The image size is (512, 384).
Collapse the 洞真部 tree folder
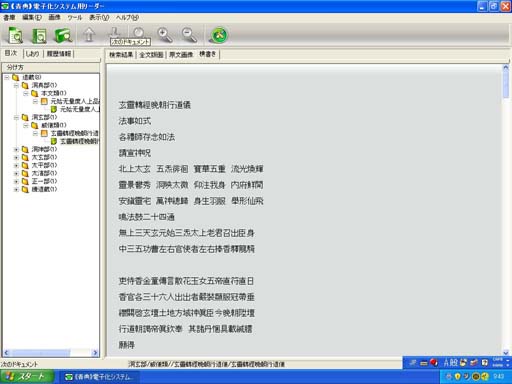(16, 86)
